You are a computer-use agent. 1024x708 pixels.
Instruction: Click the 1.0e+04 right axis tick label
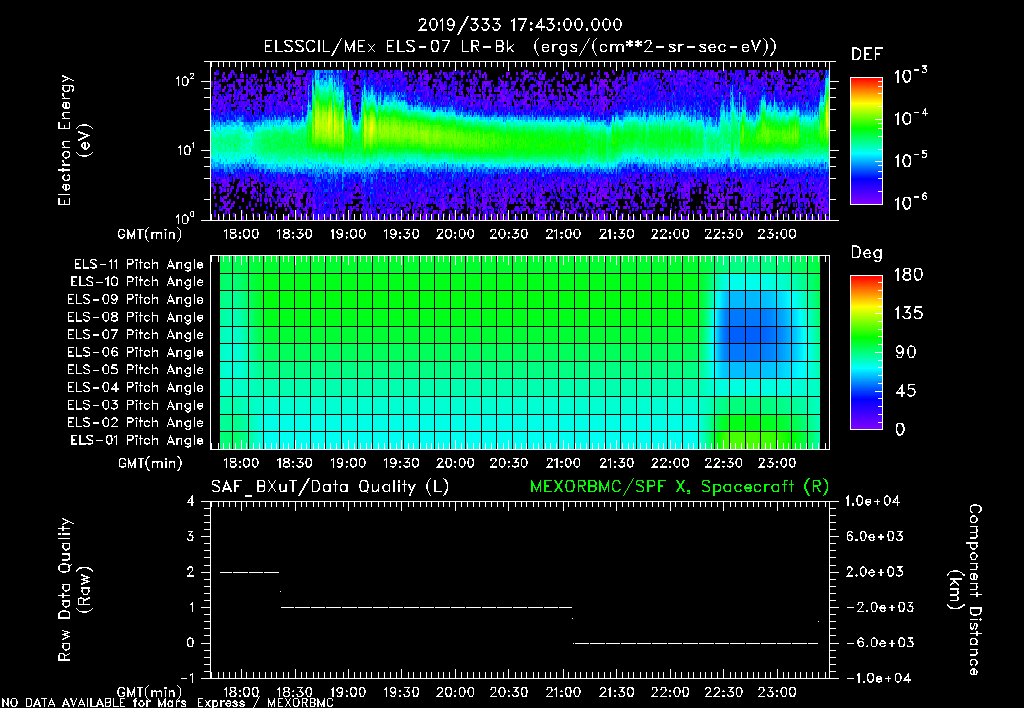pyautogui.click(x=873, y=501)
